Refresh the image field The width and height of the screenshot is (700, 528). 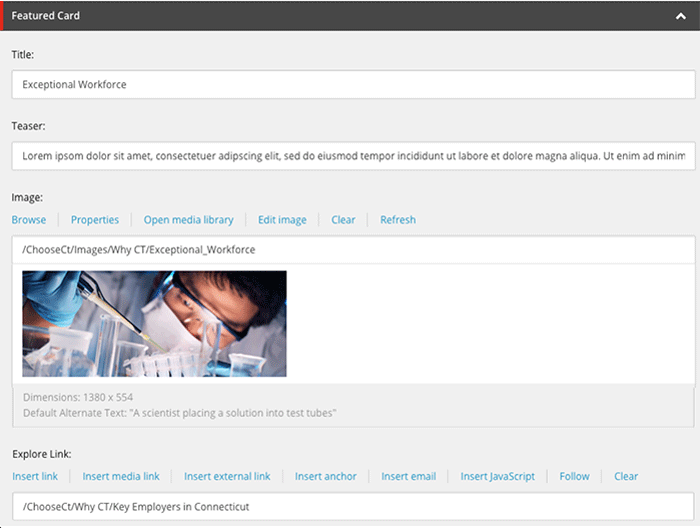pyautogui.click(x=398, y=220)
